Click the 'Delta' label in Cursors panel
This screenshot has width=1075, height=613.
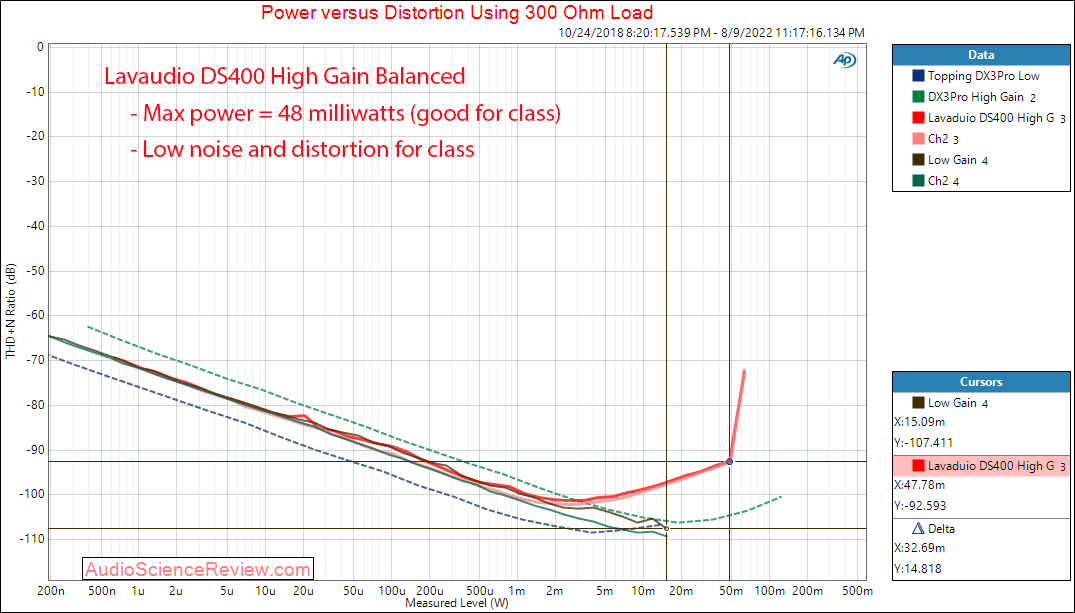click(941, 529)
